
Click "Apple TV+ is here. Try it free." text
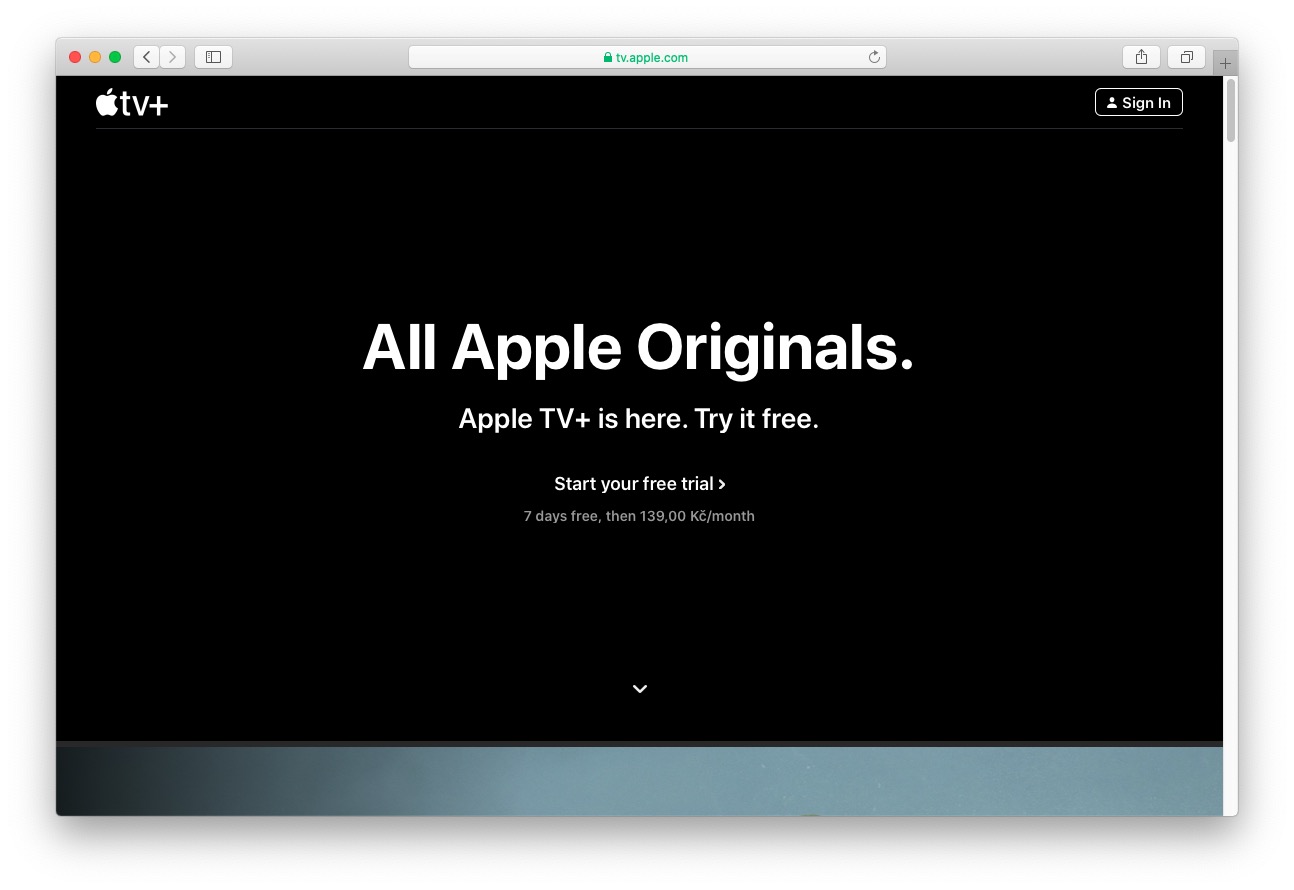click(x=639, y=418)
